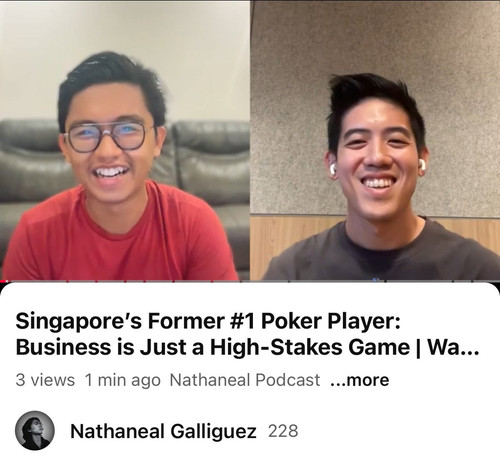The image size is (500, 456).
Task: Open Nathaneal Galliguez channel avatar
Action: [35, 430]
